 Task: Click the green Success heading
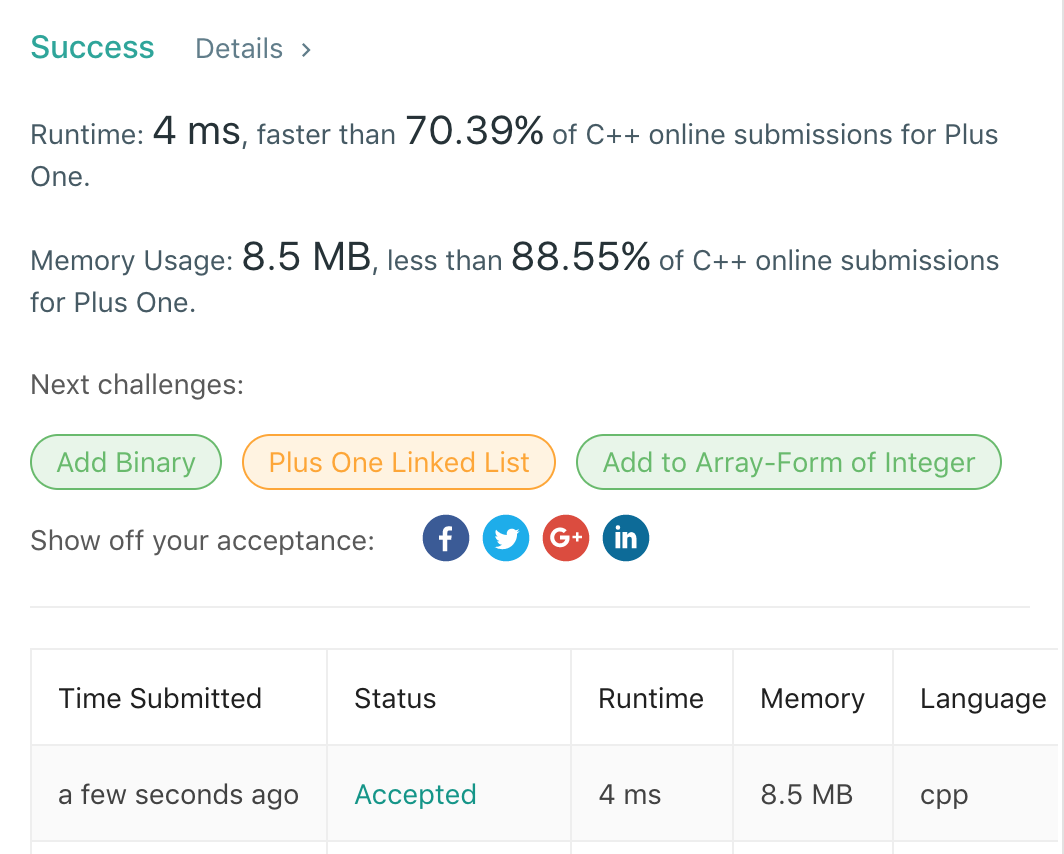point(92,47)
